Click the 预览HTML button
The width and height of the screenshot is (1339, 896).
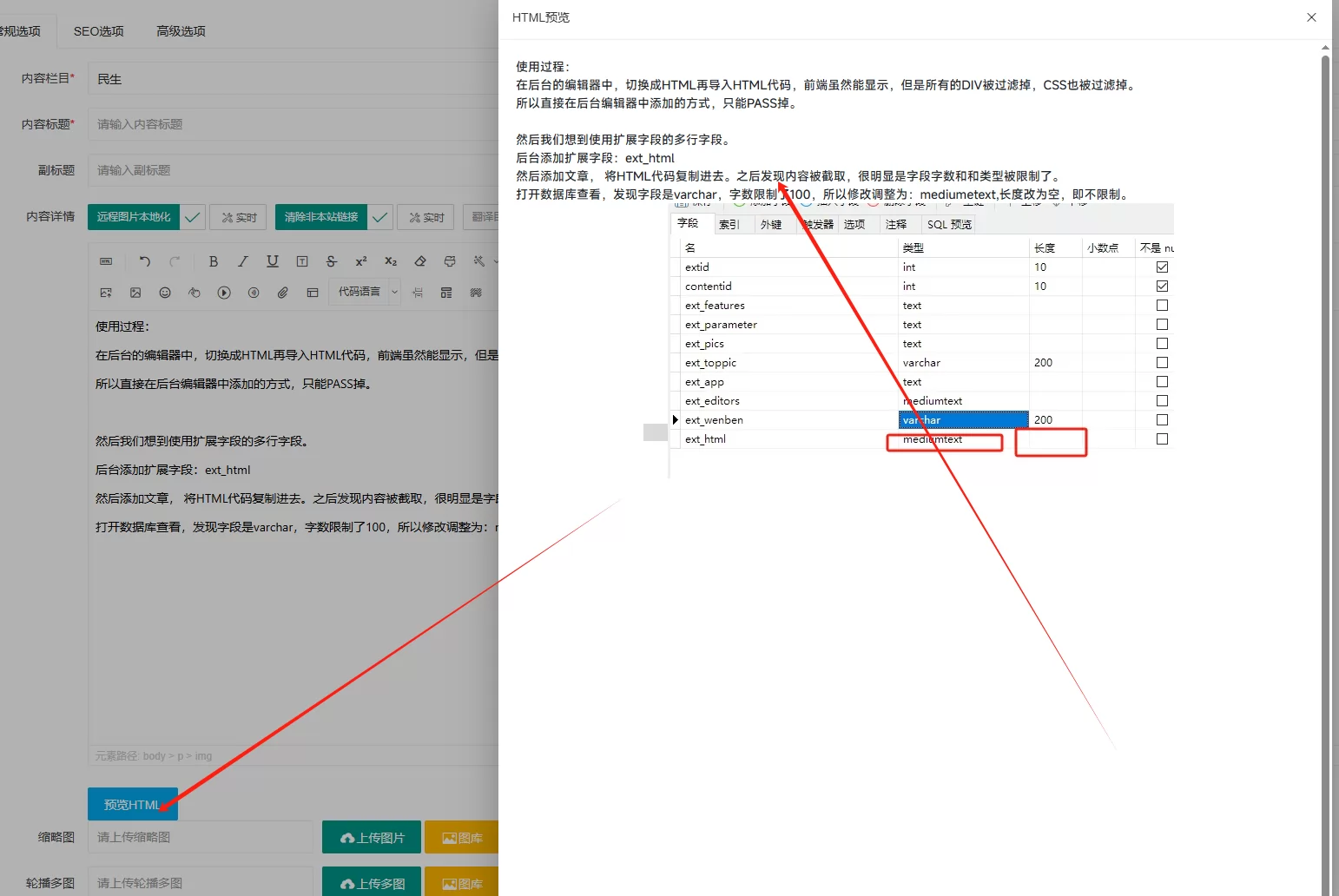pyautogui.click(x=132, y=804)
